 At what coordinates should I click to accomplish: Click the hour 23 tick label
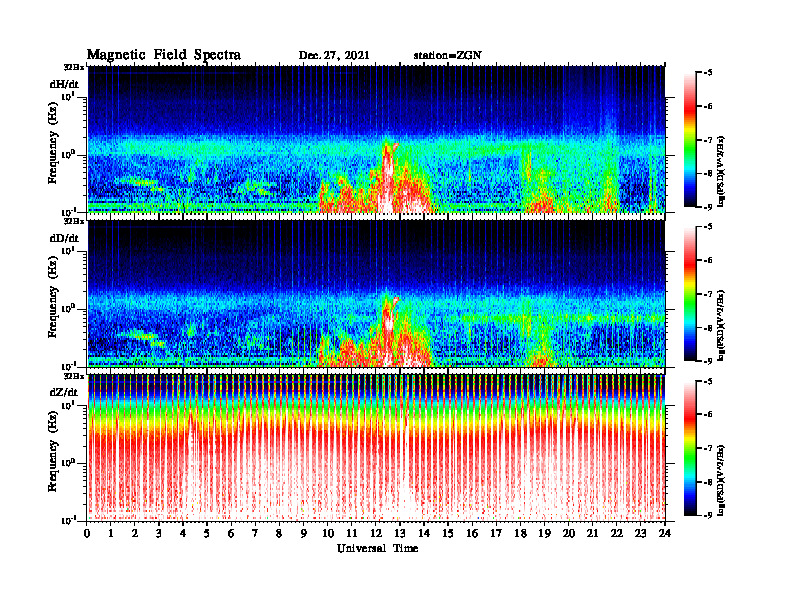(640, 533)
